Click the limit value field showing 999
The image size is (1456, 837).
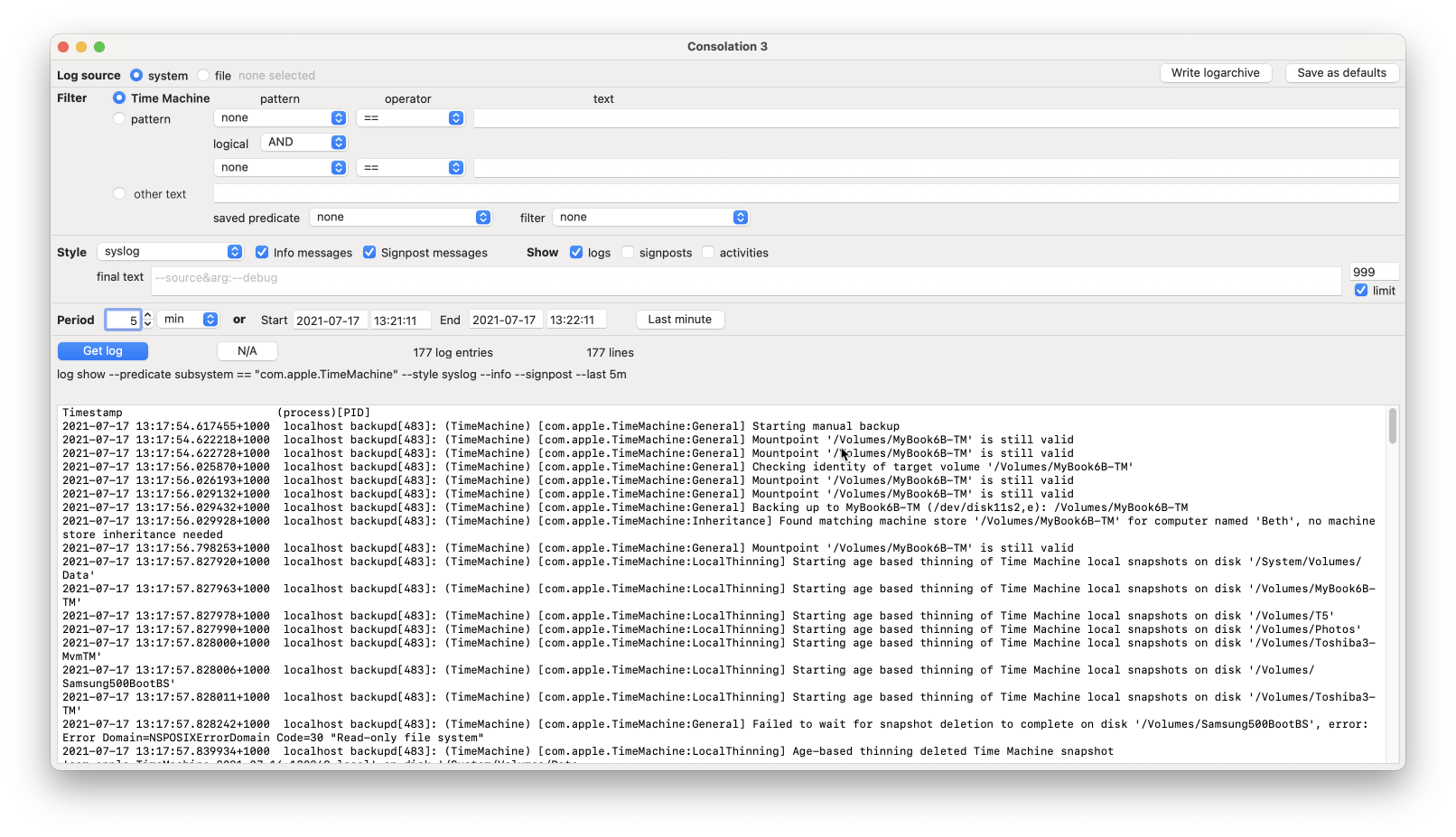[1375, 272]
